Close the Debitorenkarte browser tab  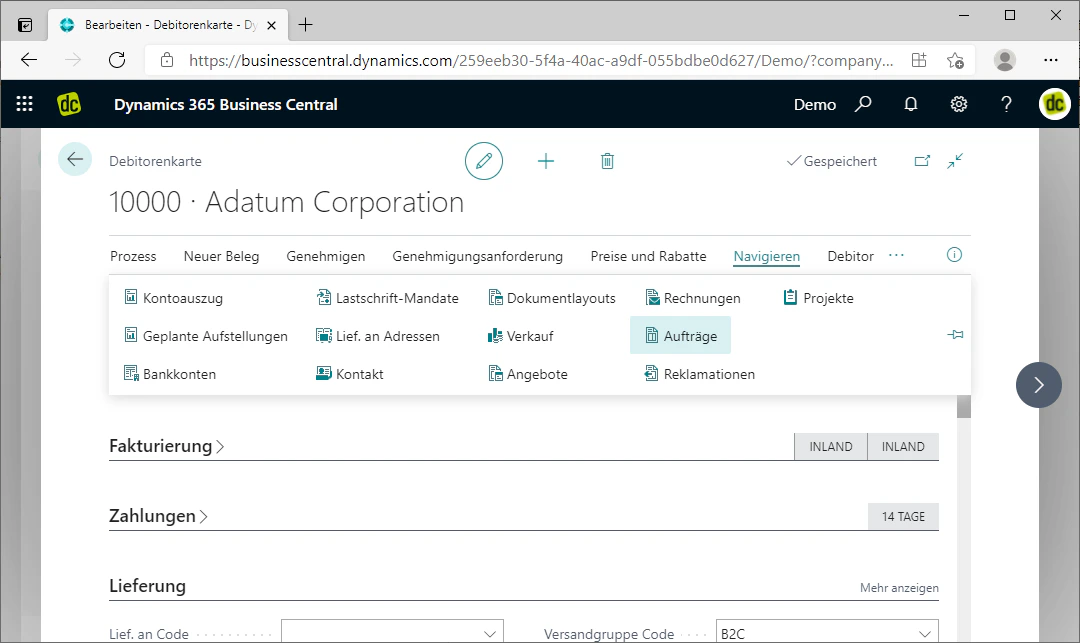point(271,25)
